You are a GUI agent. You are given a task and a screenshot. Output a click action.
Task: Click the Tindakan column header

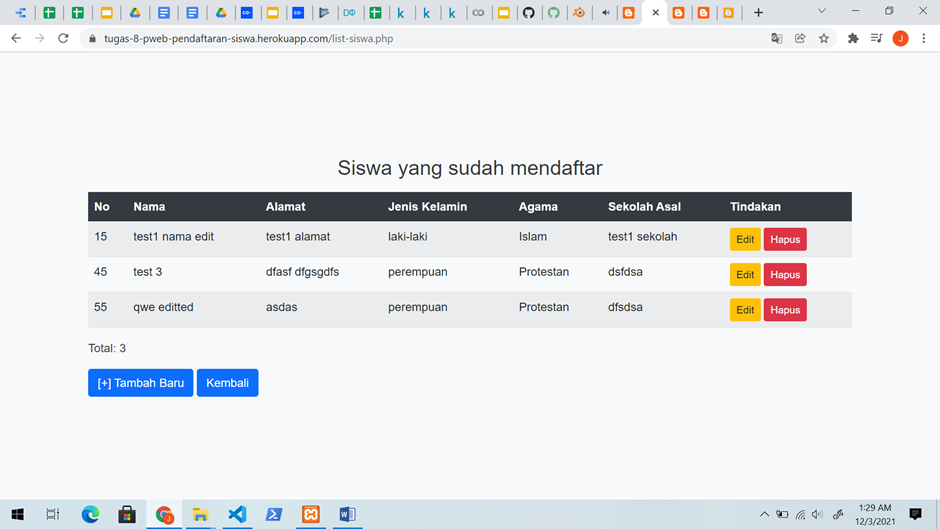pyautogui.click(x=755, y=207)
